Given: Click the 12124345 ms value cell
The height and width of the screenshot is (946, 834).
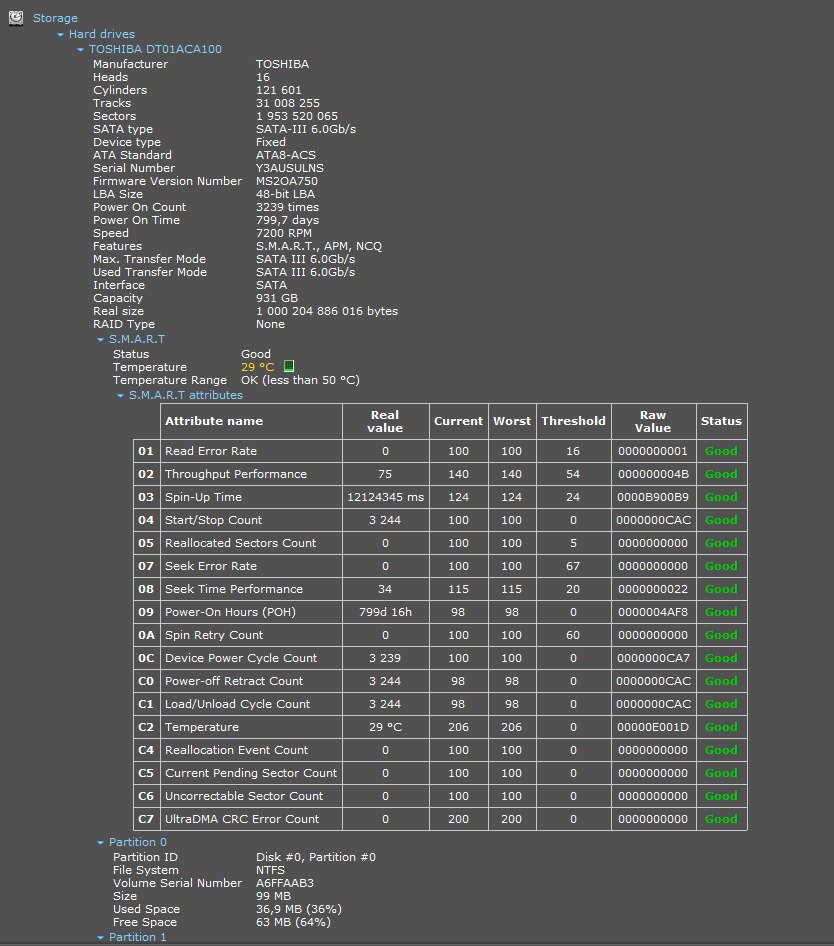Looking at the screenshot, I should tap(386, 497).
